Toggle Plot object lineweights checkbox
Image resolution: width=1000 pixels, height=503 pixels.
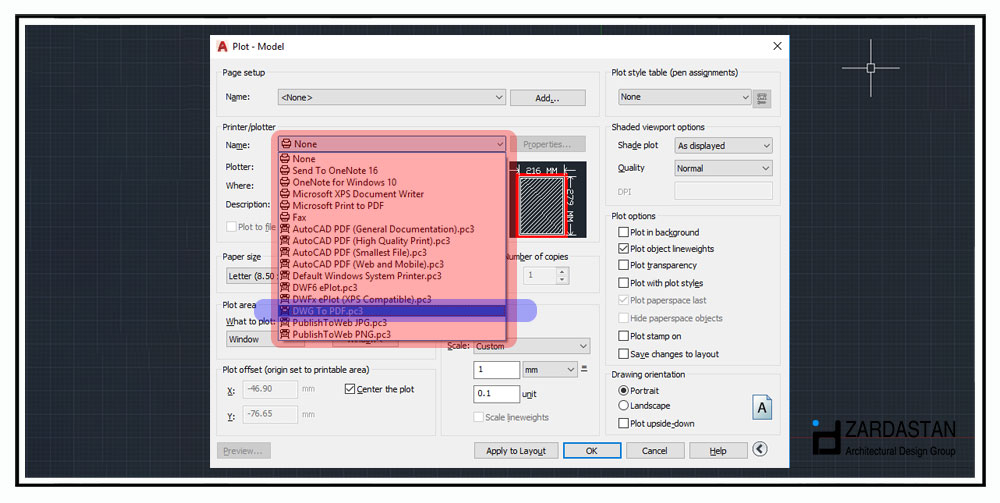(624, 249)
